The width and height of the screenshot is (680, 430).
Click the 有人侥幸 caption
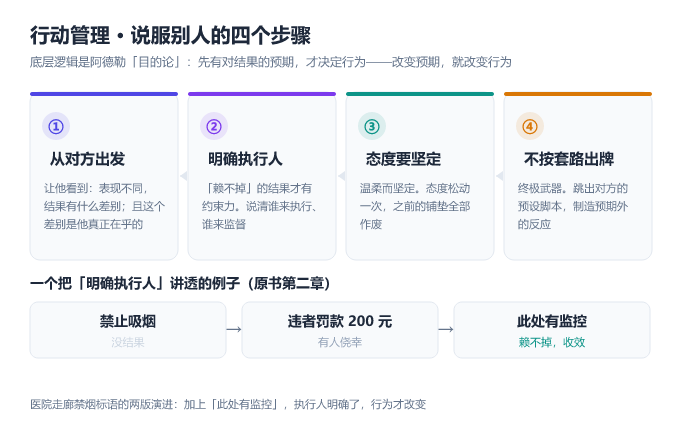pyautogui.click(x=340, y=342)
